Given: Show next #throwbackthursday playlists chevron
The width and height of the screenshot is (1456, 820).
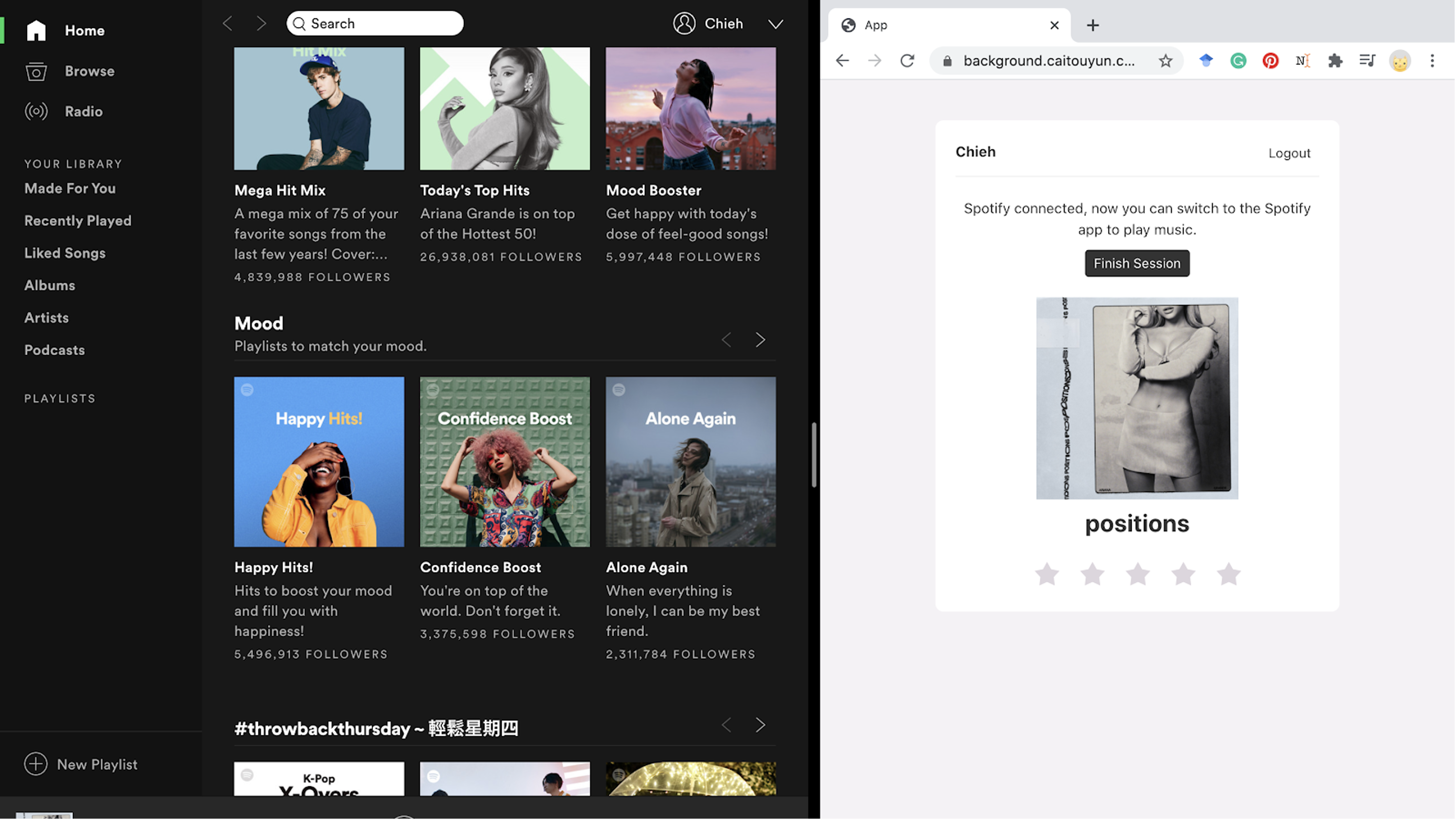Looking at the screenshot, I should click(x=760, y=726).
